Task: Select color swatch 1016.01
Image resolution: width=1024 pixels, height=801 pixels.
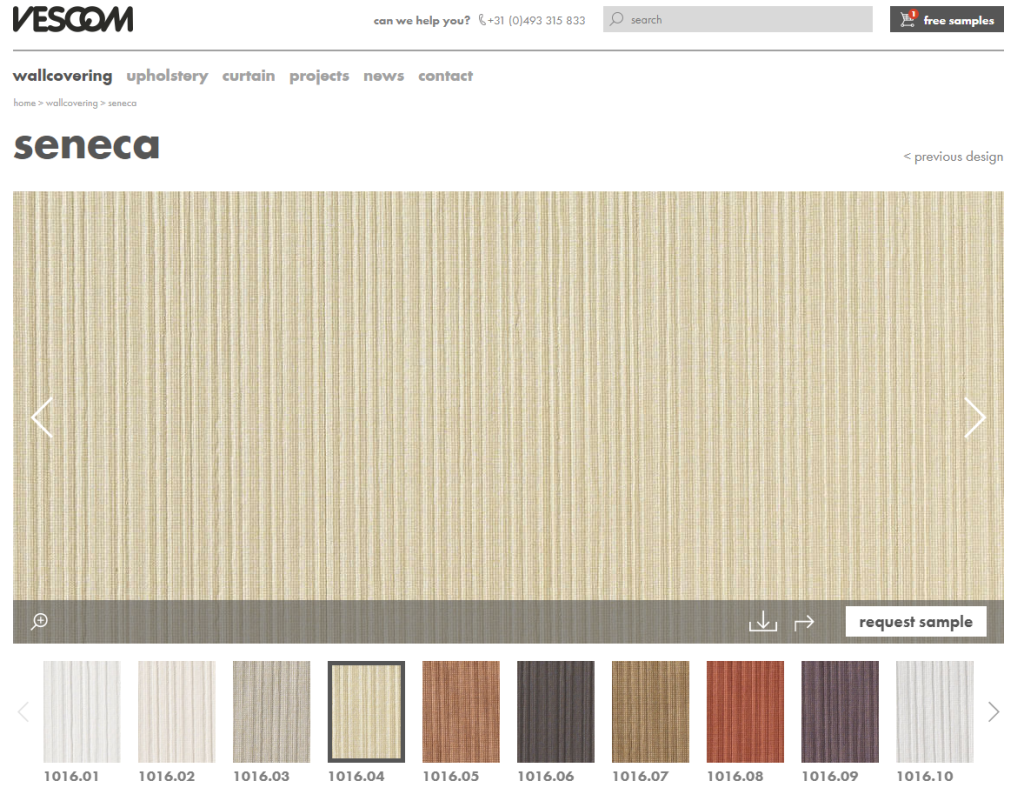Action: click(x=82, y=712)
